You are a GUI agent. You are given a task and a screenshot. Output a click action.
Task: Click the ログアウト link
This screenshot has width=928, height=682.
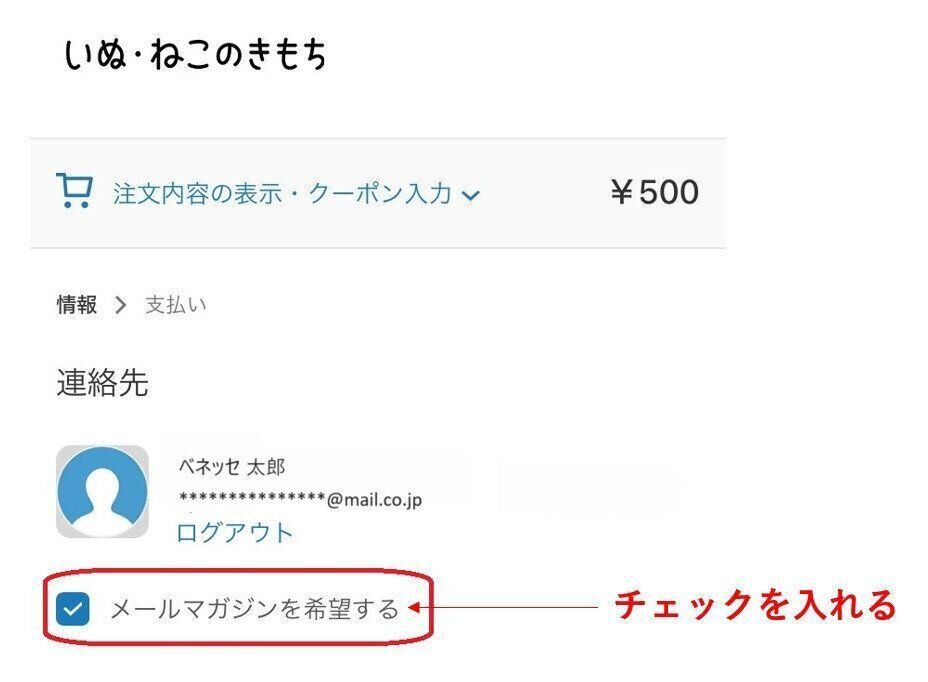(236, 533)
